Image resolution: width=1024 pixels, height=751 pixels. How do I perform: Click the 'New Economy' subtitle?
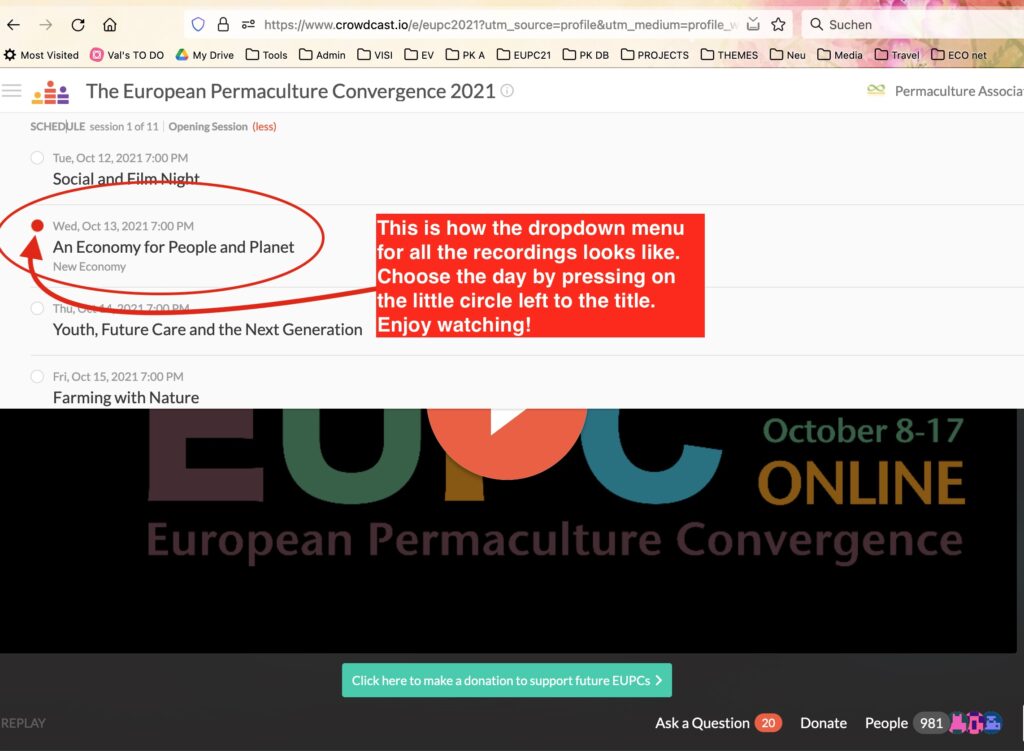pyautogui.click(x=89, y=266)
